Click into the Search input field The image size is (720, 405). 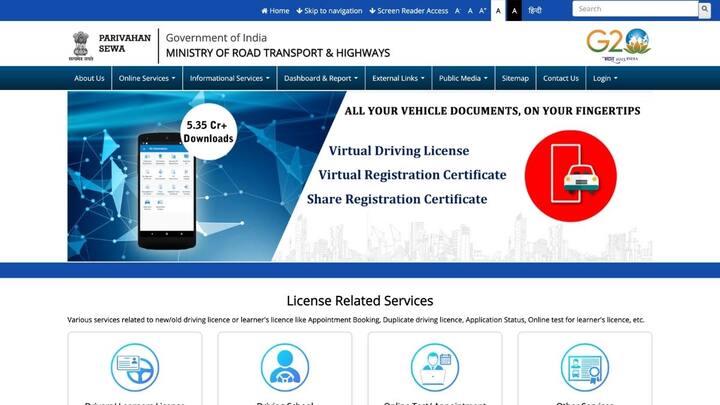coord(634,9)
